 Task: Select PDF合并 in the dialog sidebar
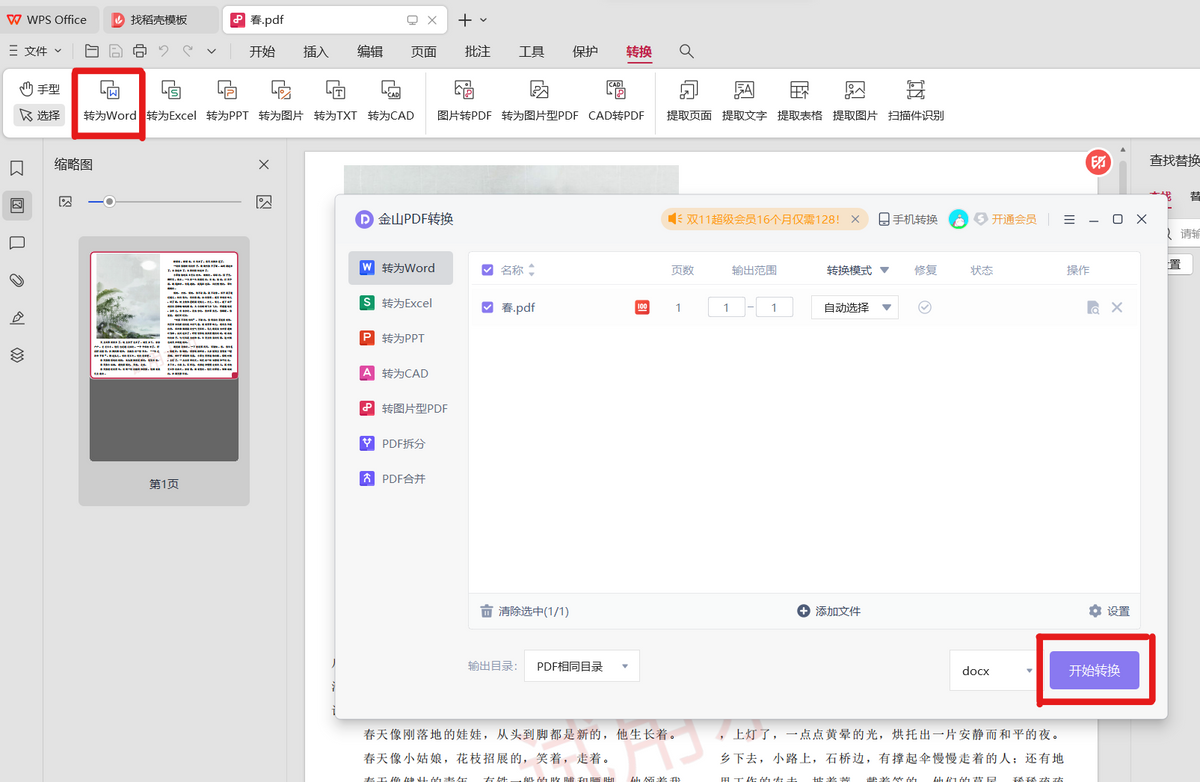(400, 478)
